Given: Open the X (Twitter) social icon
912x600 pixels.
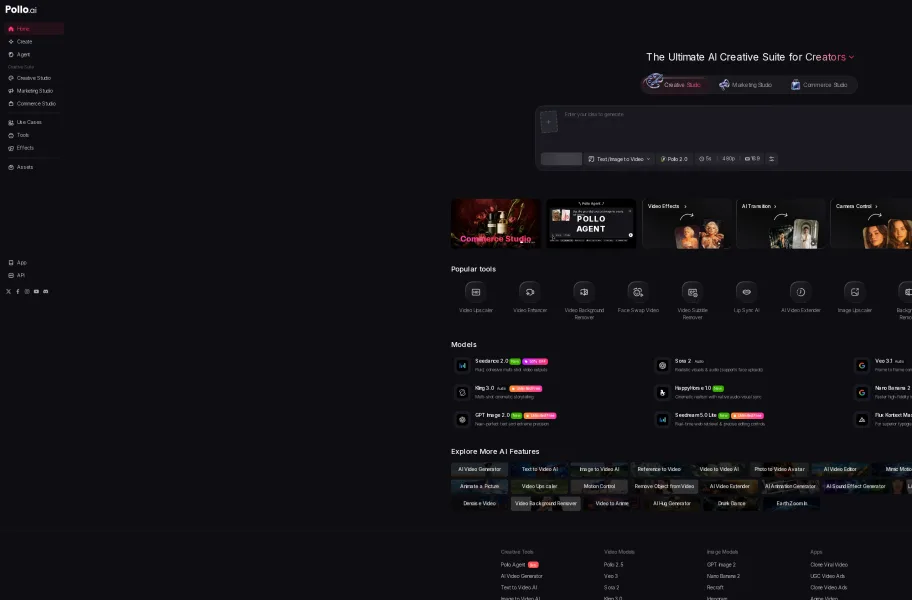Looking at the screenshot, I should (8, 291).
